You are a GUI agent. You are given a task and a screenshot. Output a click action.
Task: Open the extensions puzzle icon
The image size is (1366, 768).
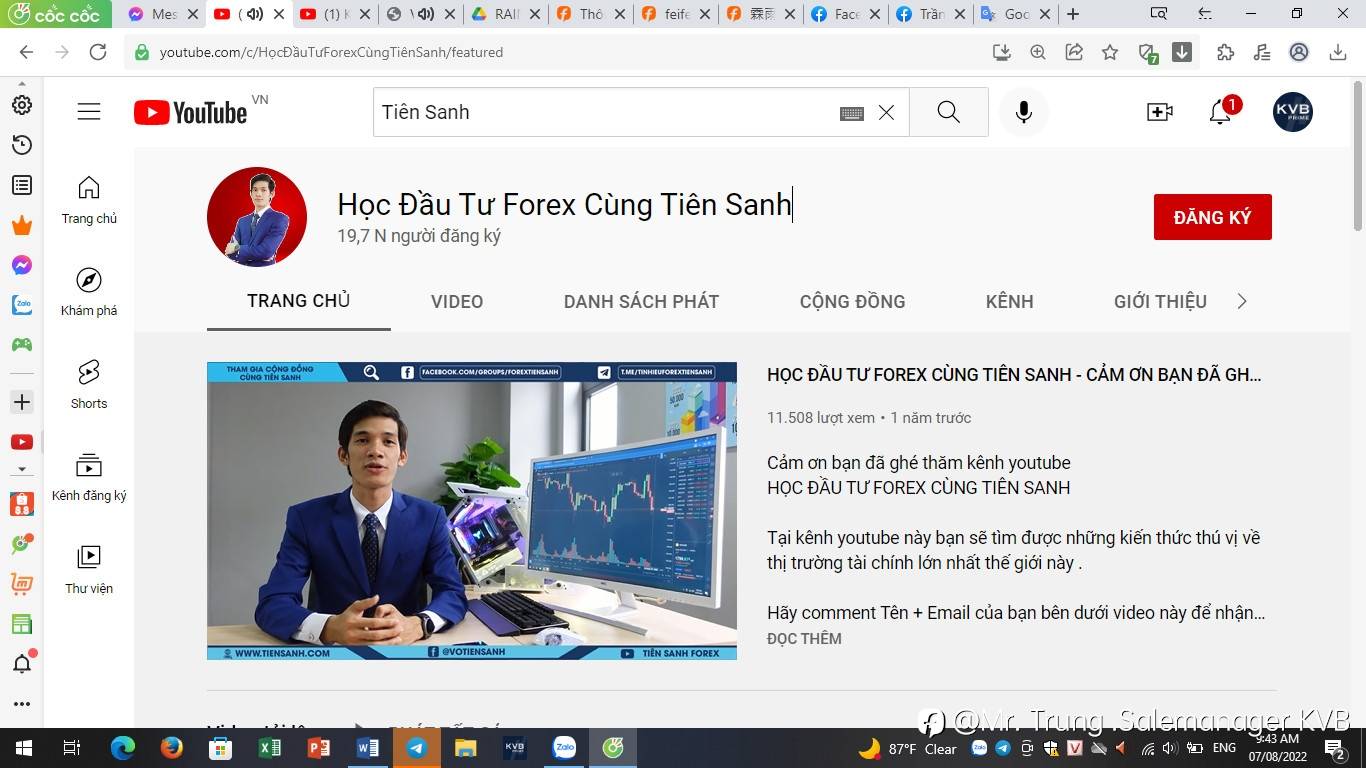(x=1226, y=52)
